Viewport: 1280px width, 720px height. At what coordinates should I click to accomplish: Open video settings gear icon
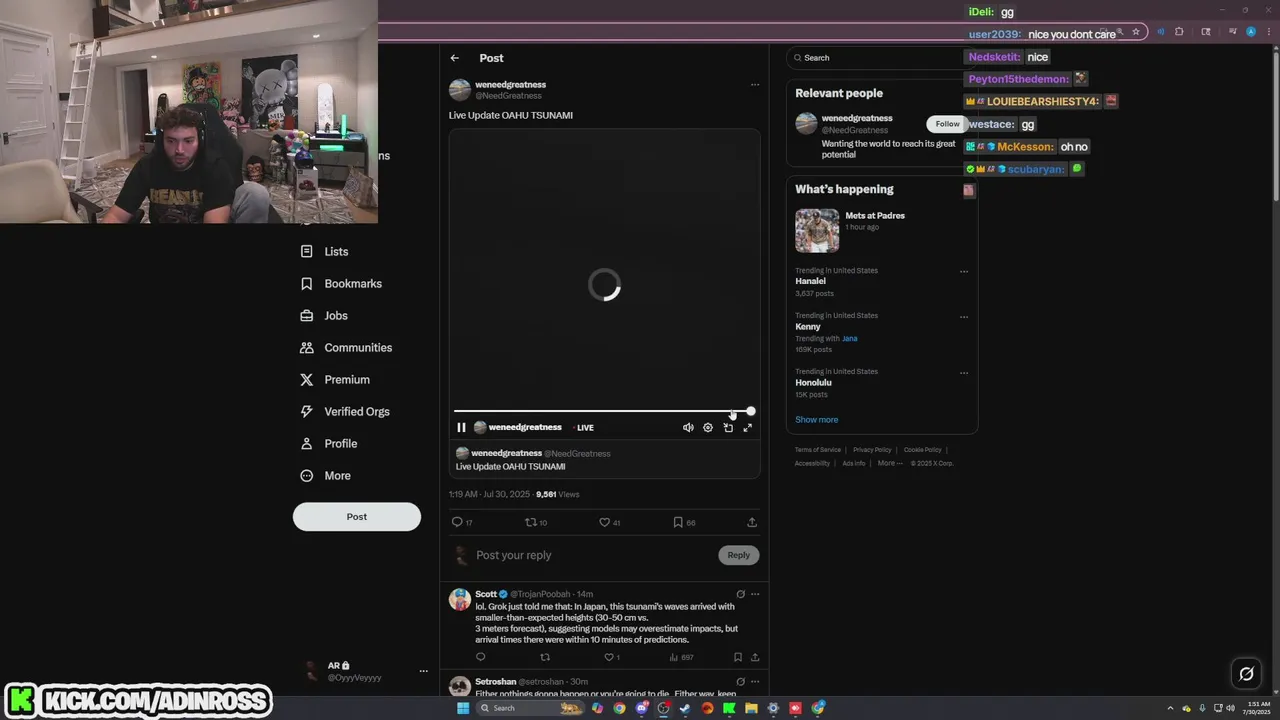[708, 427]
